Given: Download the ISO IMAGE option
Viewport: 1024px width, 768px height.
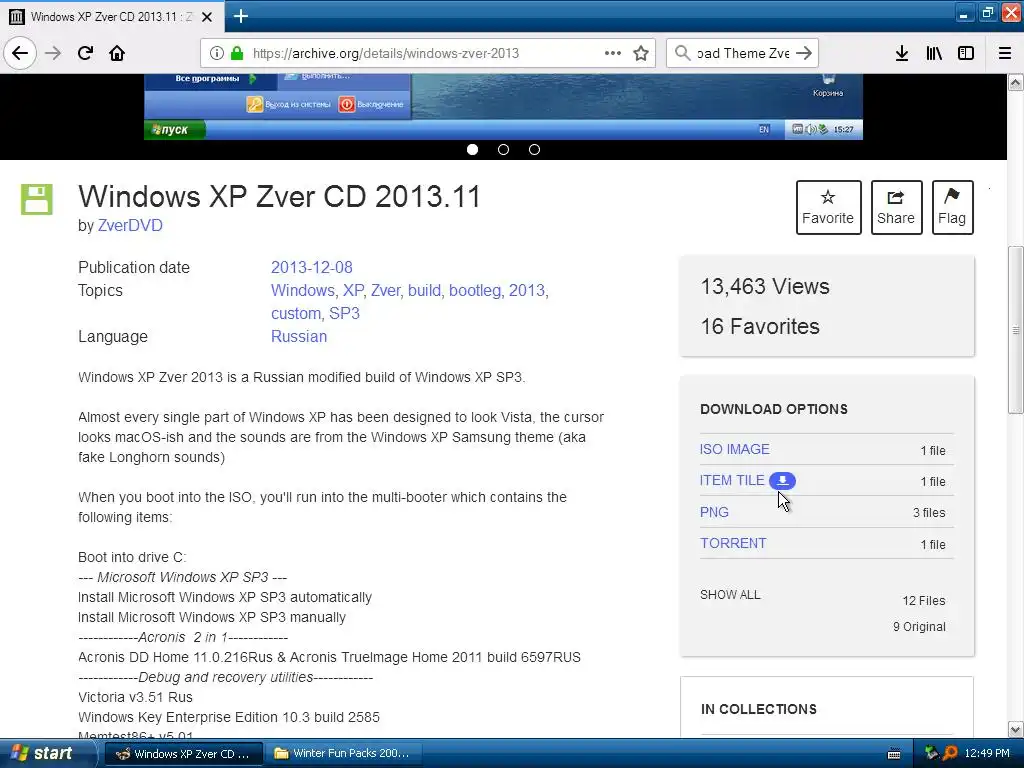Looking at the screenshot, I should (x=735, y=449).
